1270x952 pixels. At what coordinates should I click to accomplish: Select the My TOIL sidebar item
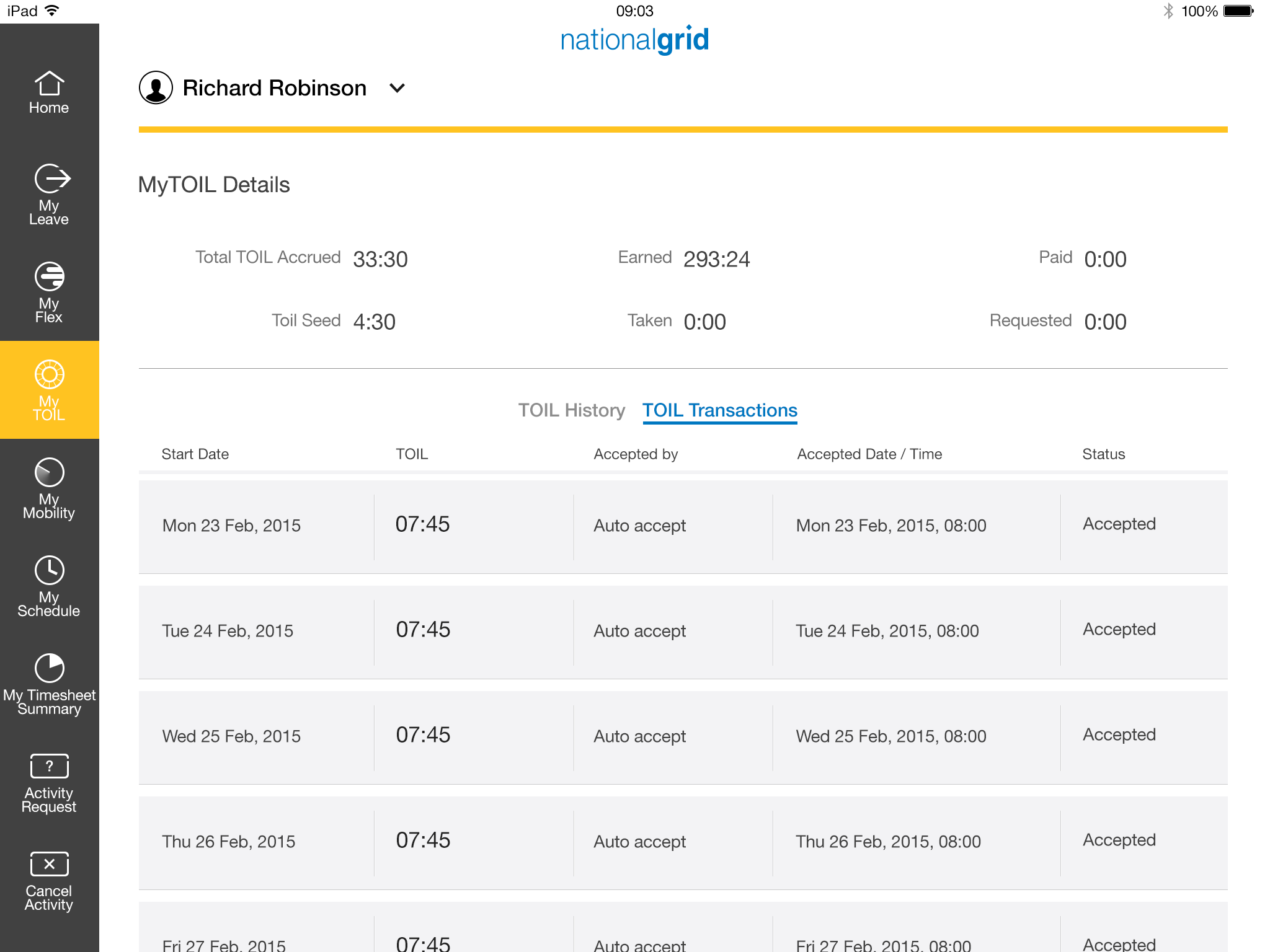coord(49,389)
